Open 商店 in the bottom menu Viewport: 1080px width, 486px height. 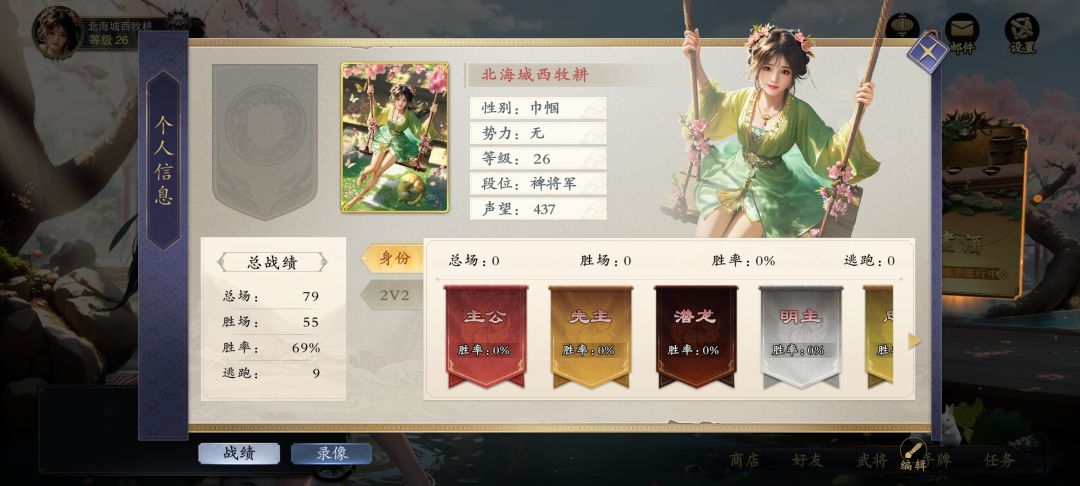(745, 461)
